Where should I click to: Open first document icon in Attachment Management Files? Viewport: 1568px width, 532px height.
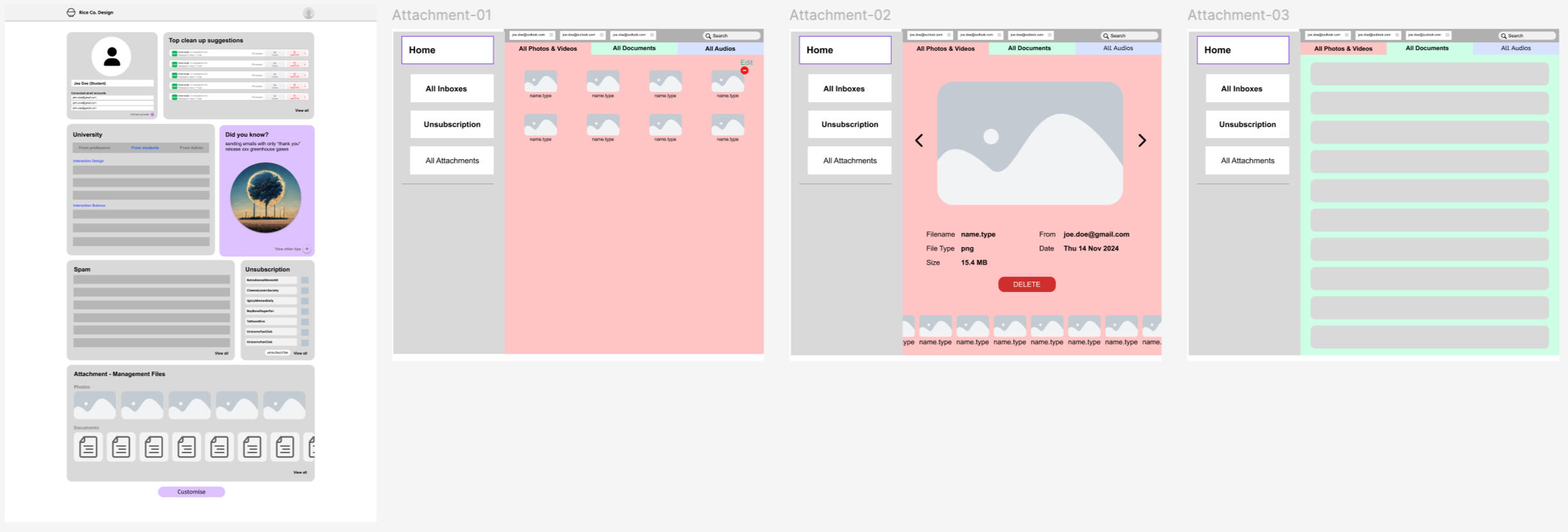click(x=89, y=447)
